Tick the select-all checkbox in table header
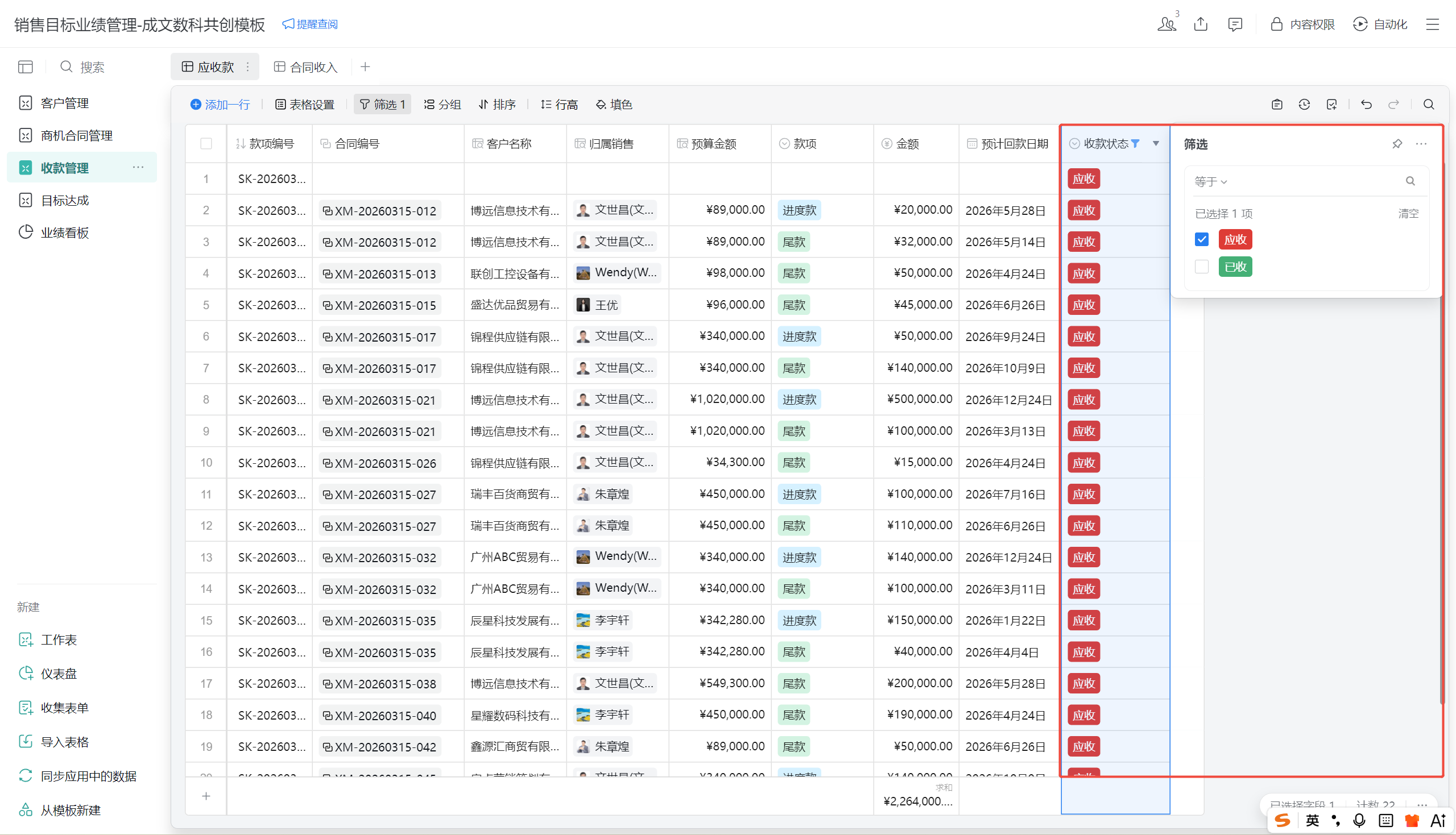Screen dimensions: 1456x835 click(206, 144)
